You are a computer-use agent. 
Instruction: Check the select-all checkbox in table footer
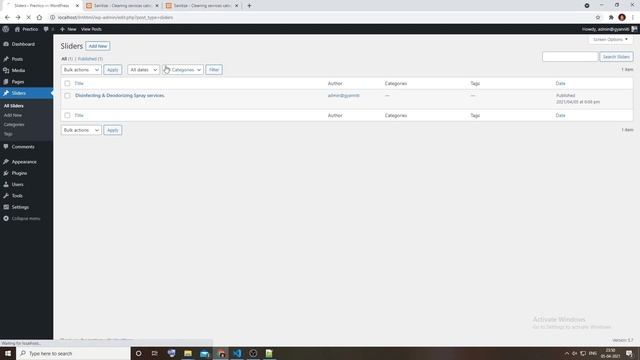point(67,116)
